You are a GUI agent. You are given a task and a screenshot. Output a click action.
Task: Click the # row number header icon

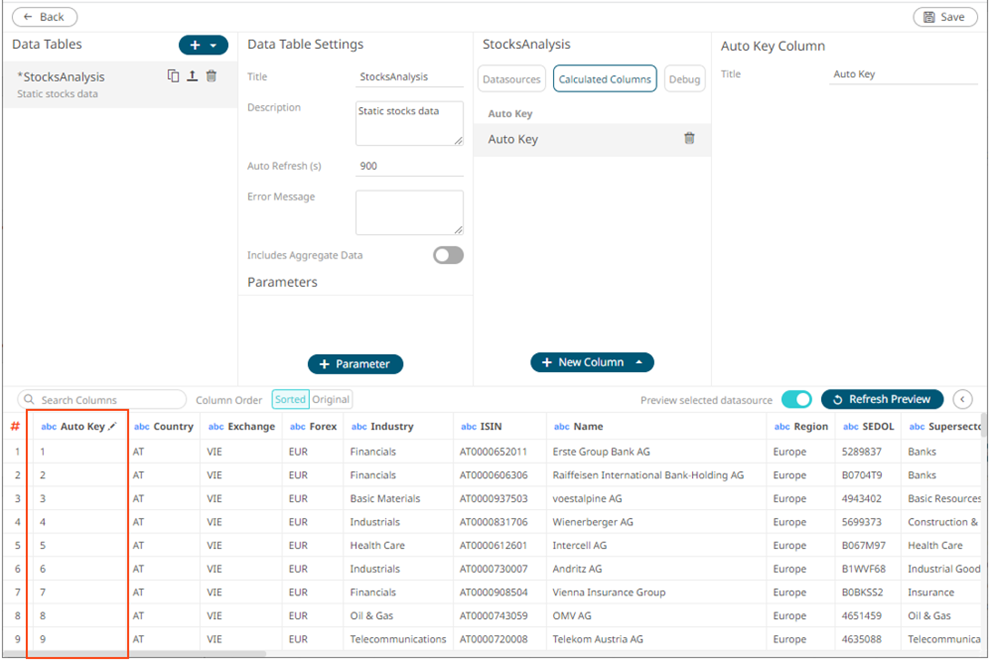tap(14, 426)
